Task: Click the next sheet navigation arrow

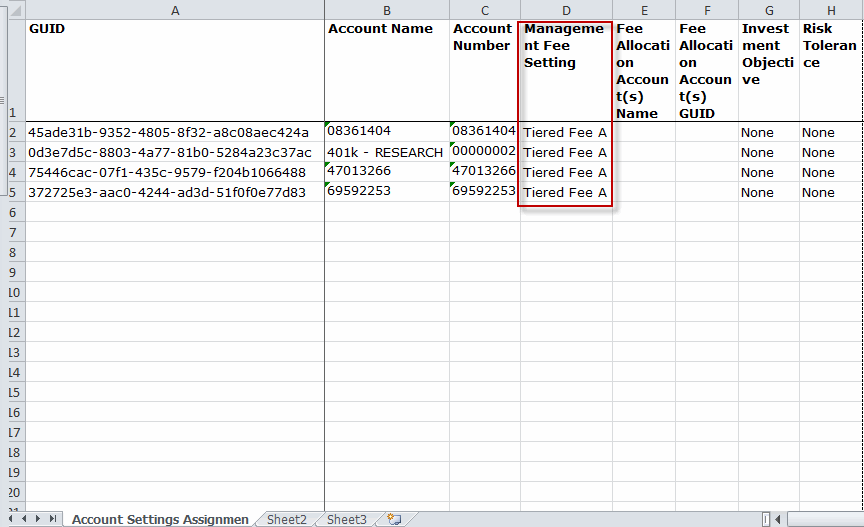Action: click(x=39, y=519)
